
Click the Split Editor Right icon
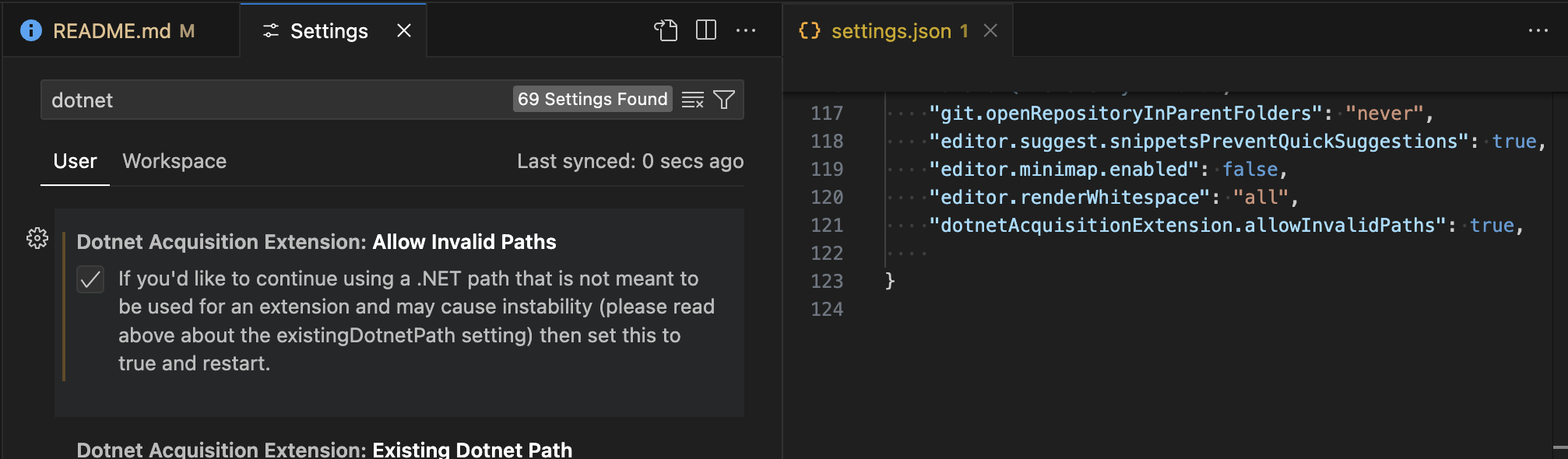point(706,30)
